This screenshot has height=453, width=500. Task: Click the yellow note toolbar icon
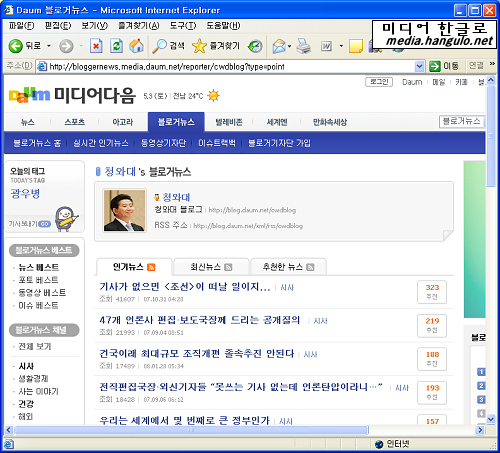click(x=356, y=46)
